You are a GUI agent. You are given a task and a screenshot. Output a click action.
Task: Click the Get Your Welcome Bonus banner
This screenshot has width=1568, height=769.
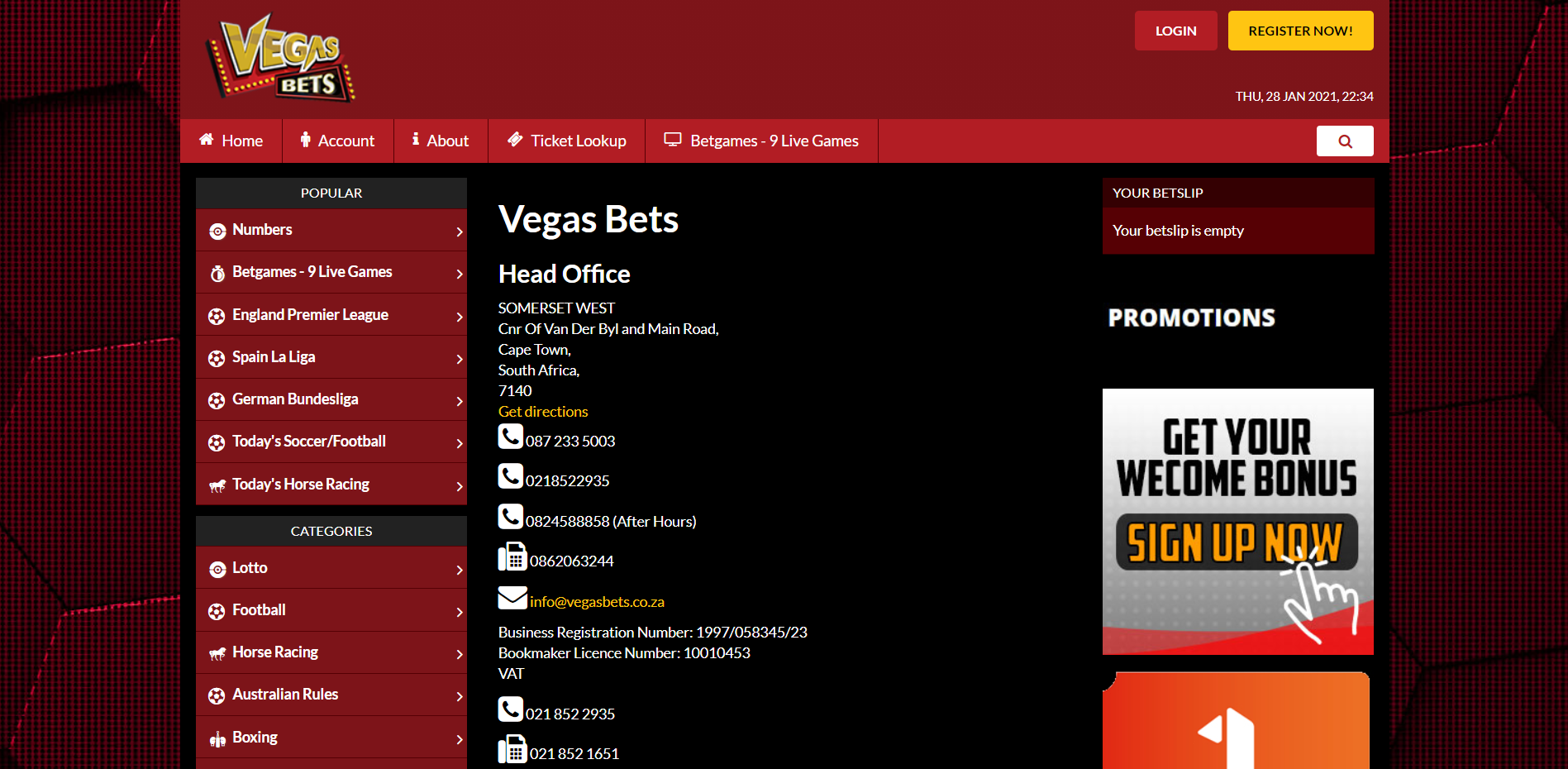[x=1237, y=522]
